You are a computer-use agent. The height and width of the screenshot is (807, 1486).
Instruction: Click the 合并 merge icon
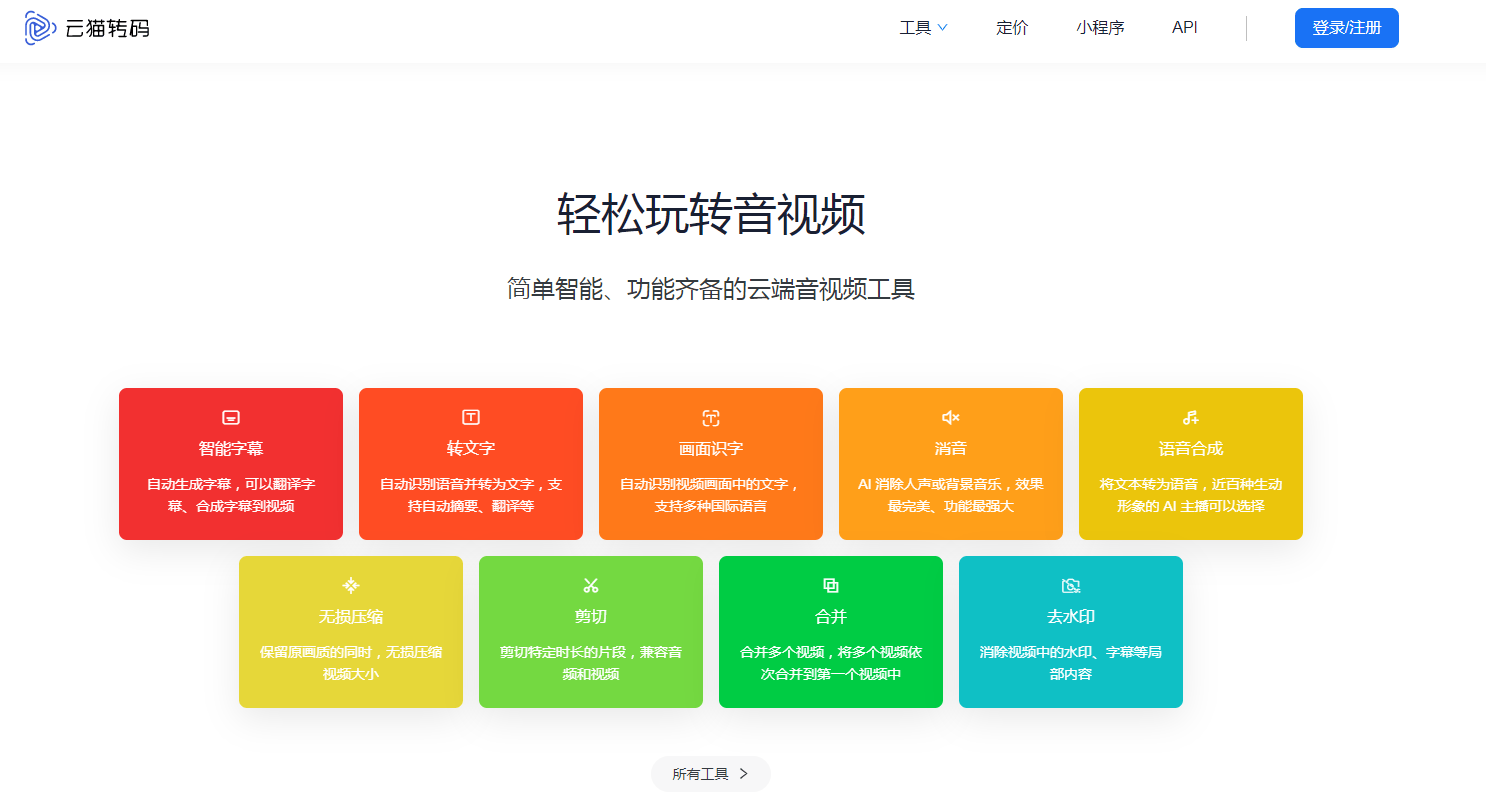[x=831, y=585]
